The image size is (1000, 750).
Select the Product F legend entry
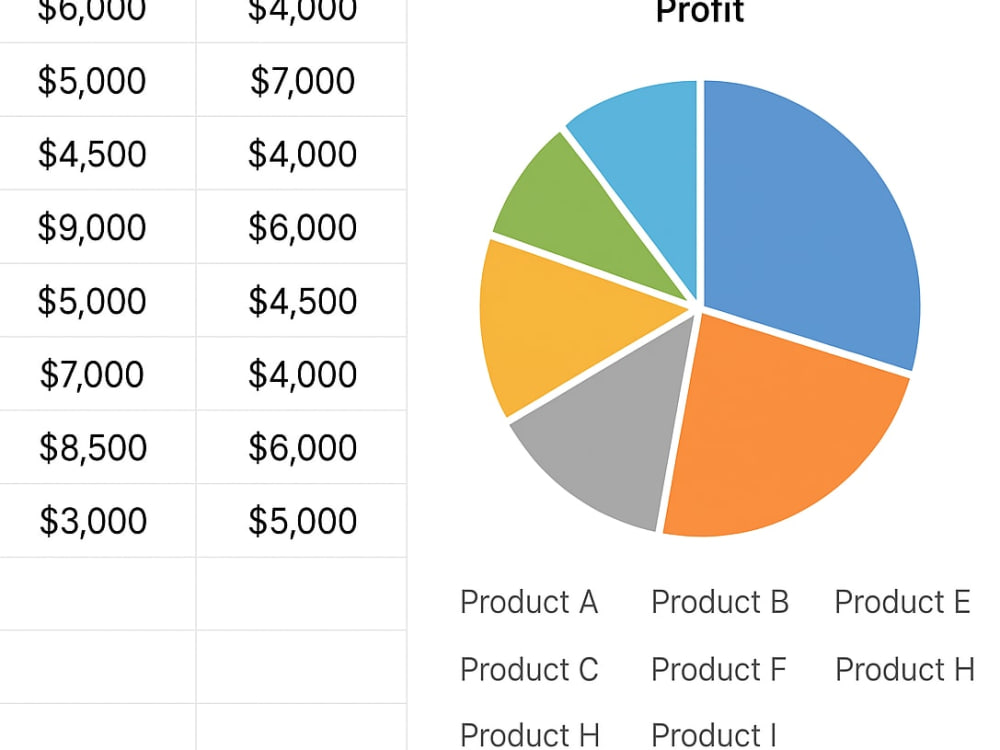point(719,669)
